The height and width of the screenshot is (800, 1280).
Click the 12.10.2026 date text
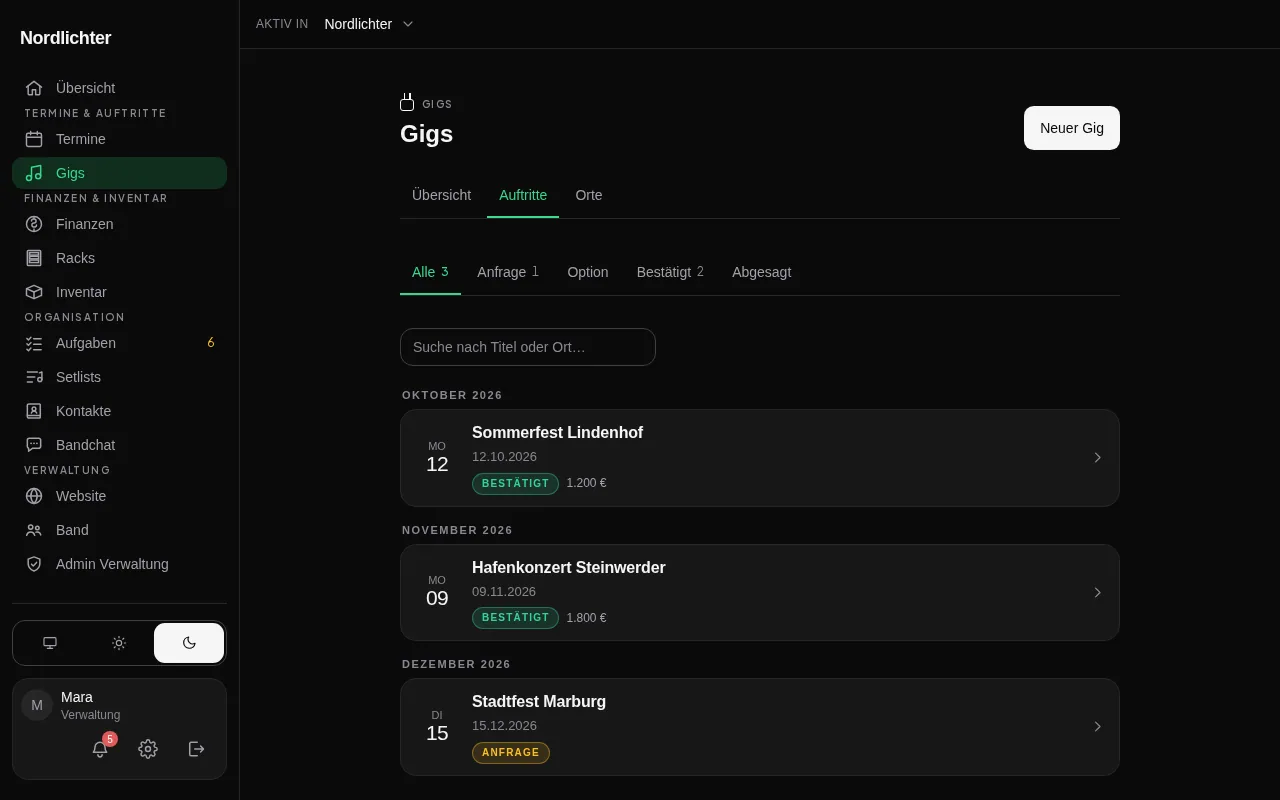click(x=504, y=456)
